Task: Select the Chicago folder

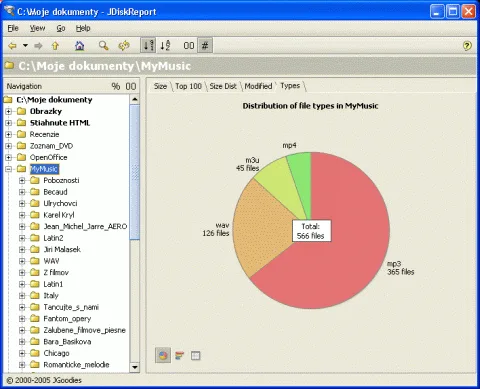Action: pos(56,353)
